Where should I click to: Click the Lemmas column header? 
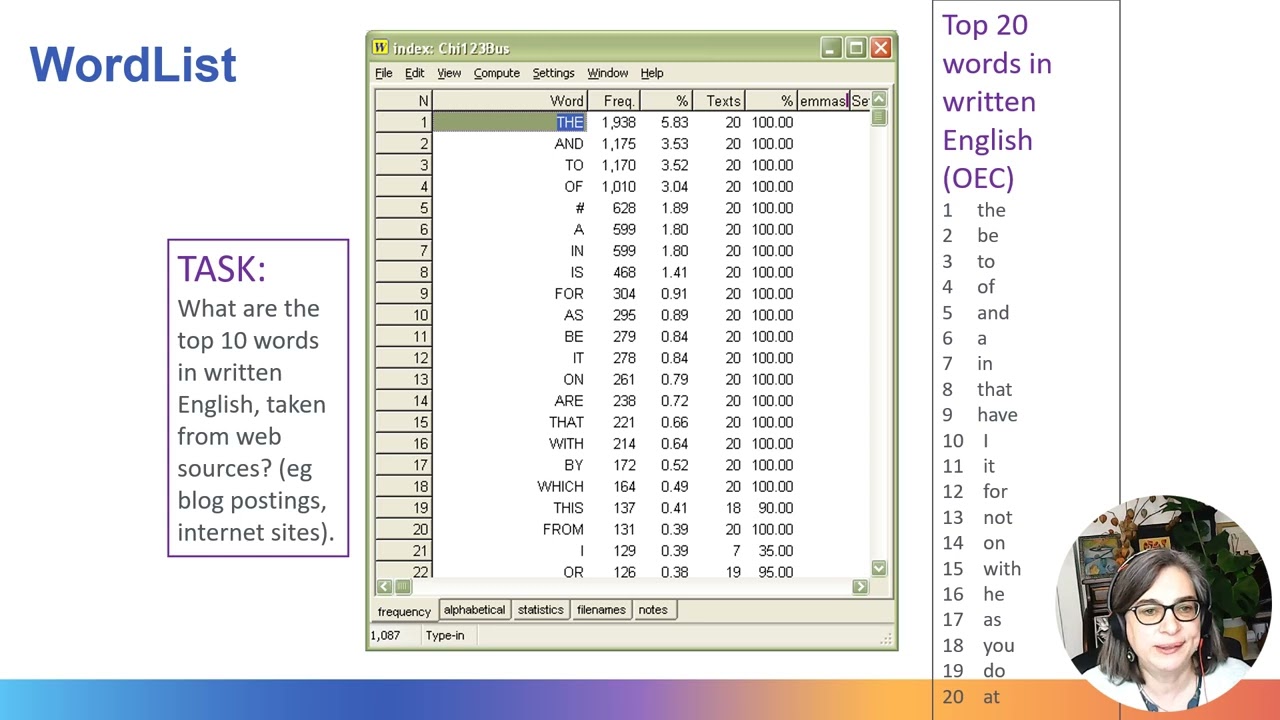coord(822,101)
